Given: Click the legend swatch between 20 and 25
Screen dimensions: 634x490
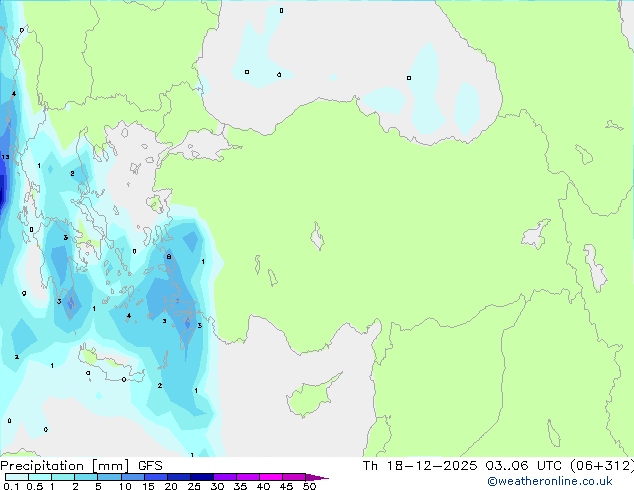Looking at the screenshot, I should (178, 477).
